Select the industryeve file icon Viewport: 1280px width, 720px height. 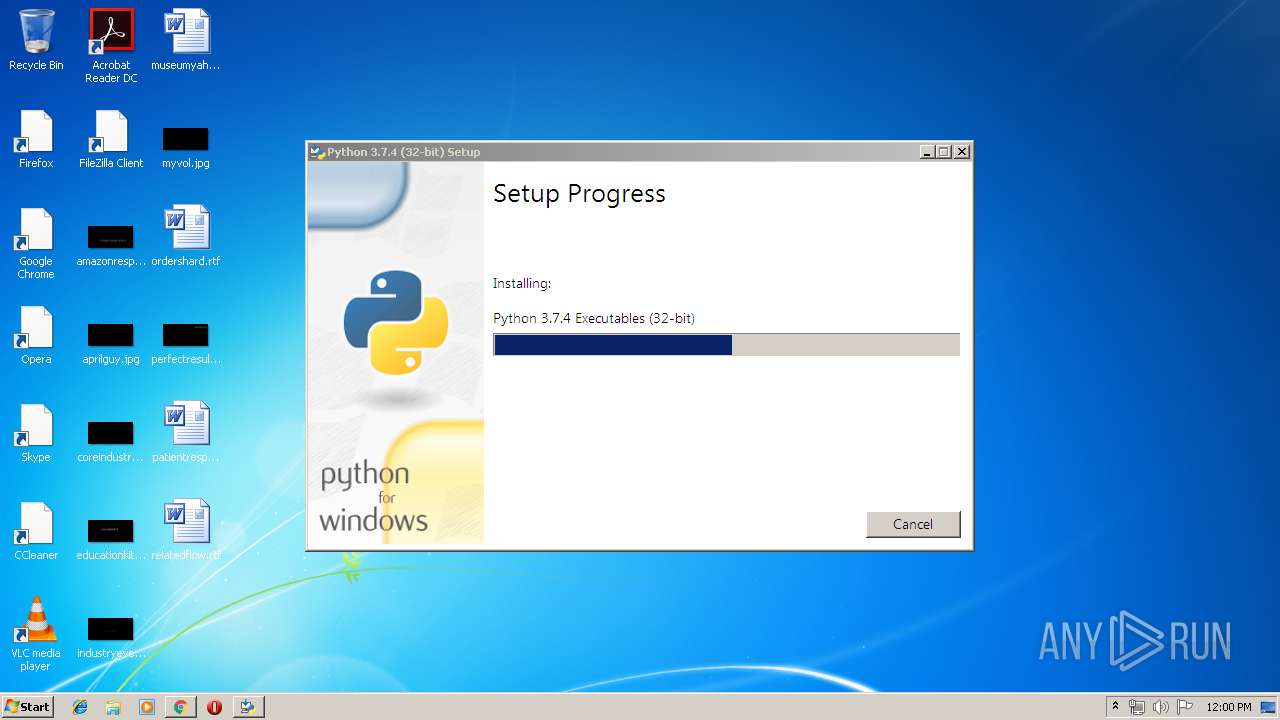click(111, 638)
